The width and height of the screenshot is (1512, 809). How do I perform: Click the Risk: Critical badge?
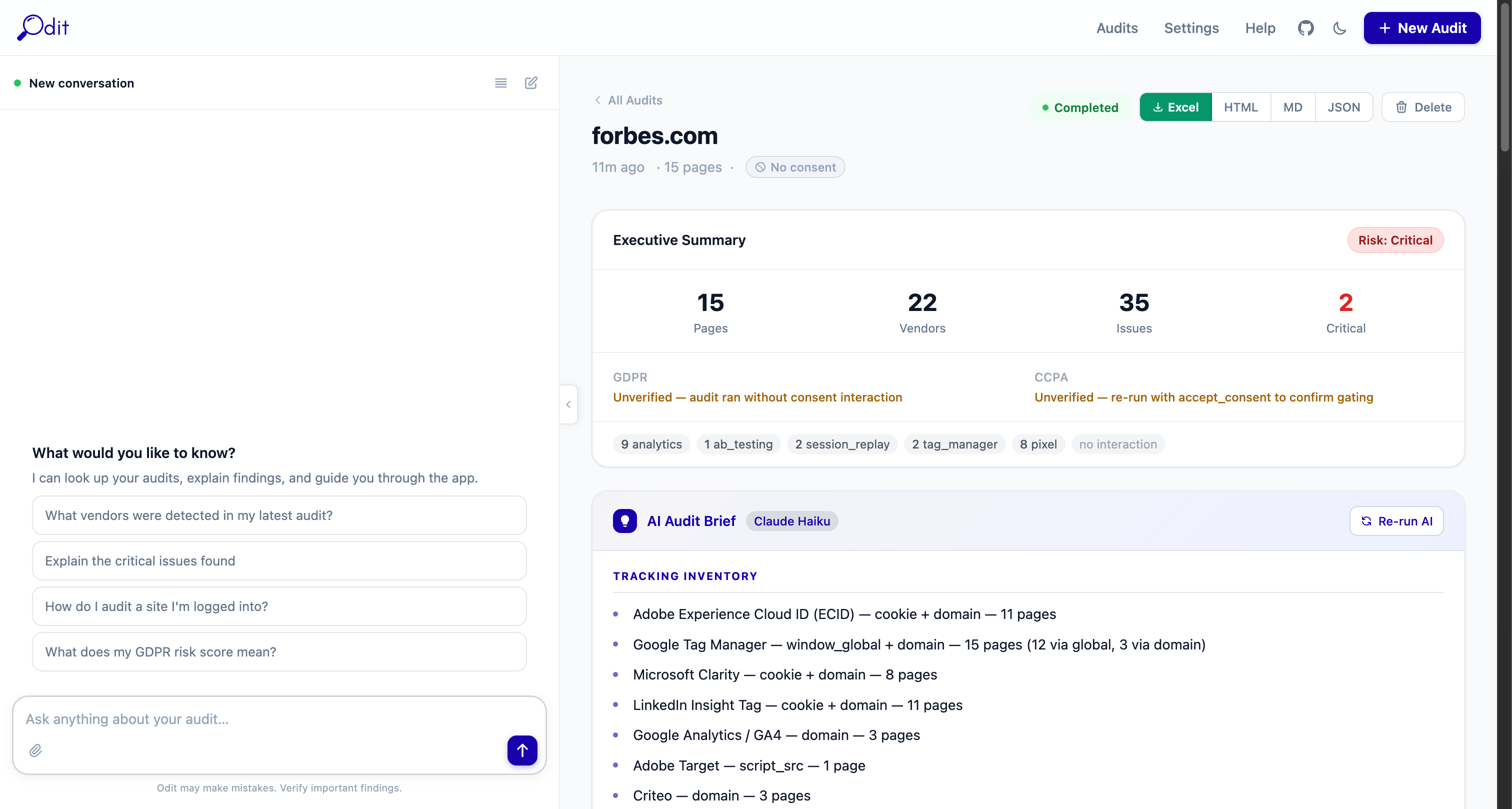[1395, 239]
